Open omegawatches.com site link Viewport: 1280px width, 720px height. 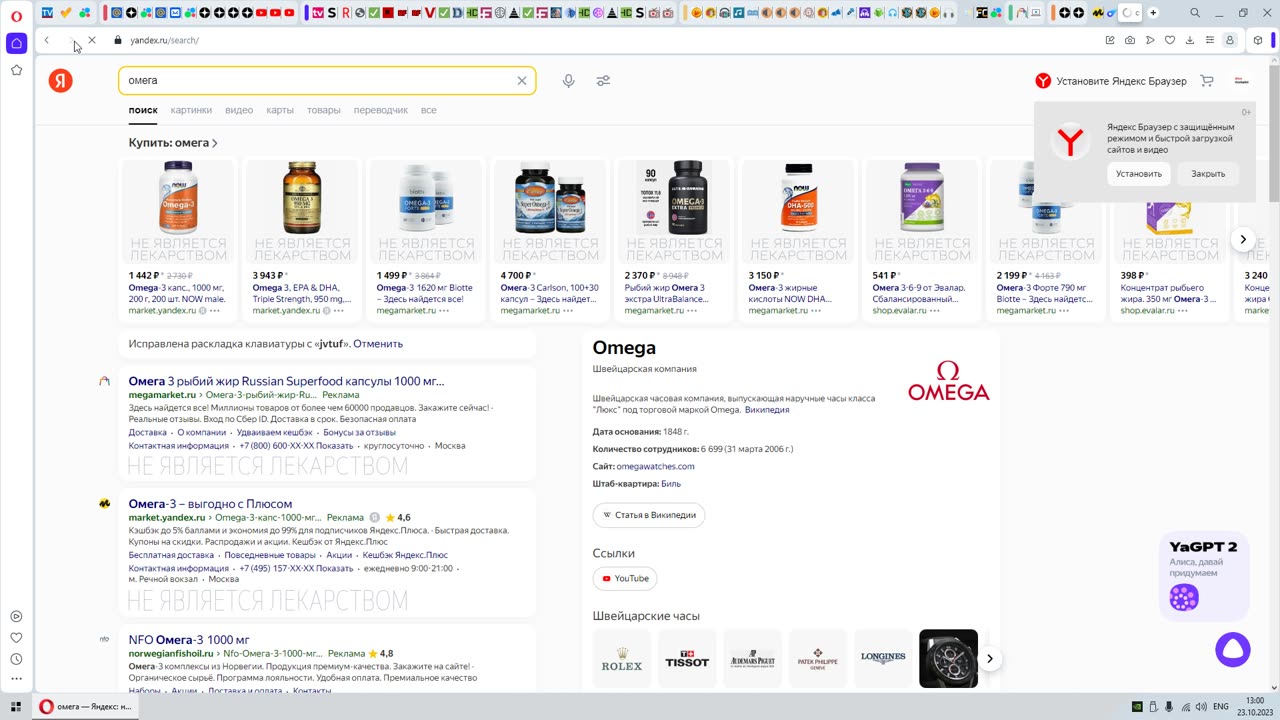pos(655,467)
